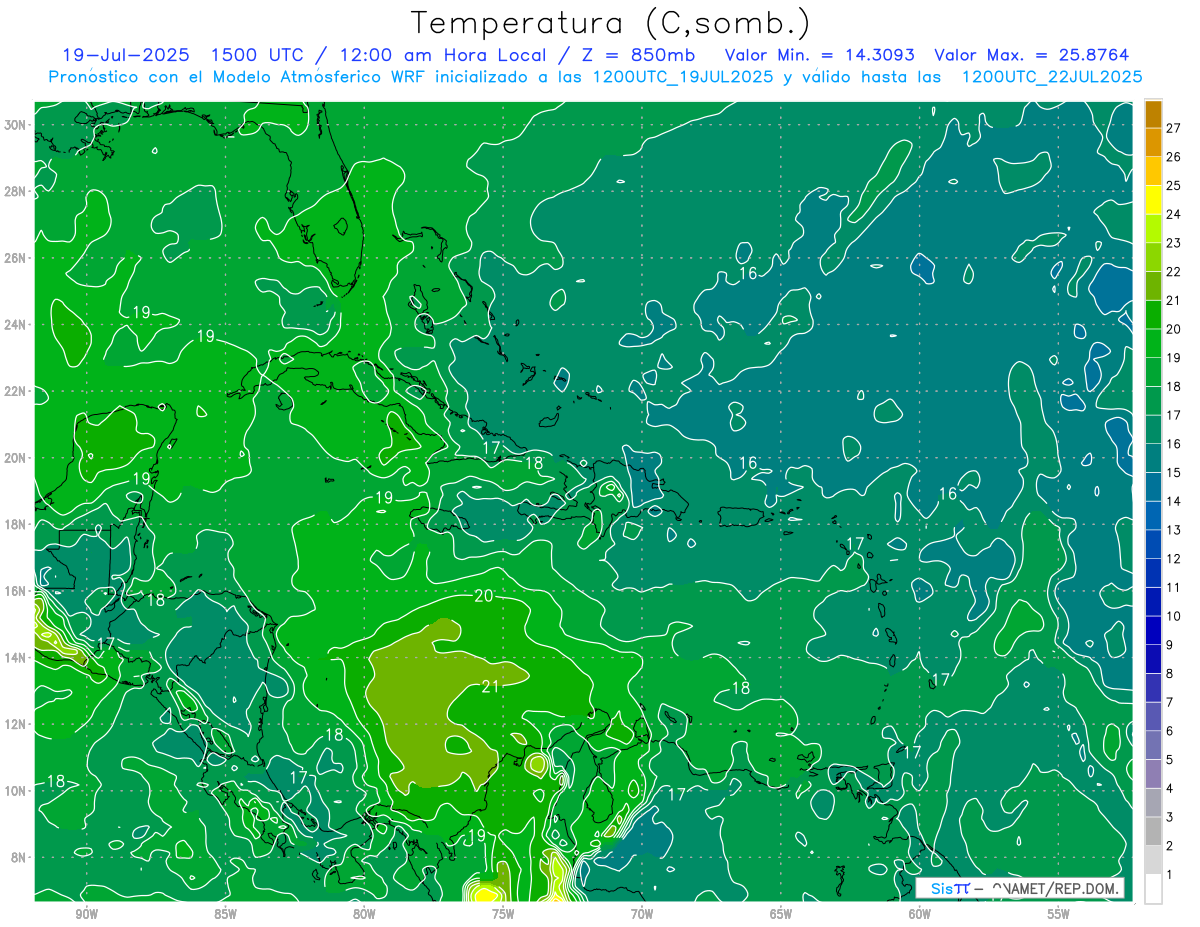
Task: Click the '20' contour label on the map
Action: 484,596
